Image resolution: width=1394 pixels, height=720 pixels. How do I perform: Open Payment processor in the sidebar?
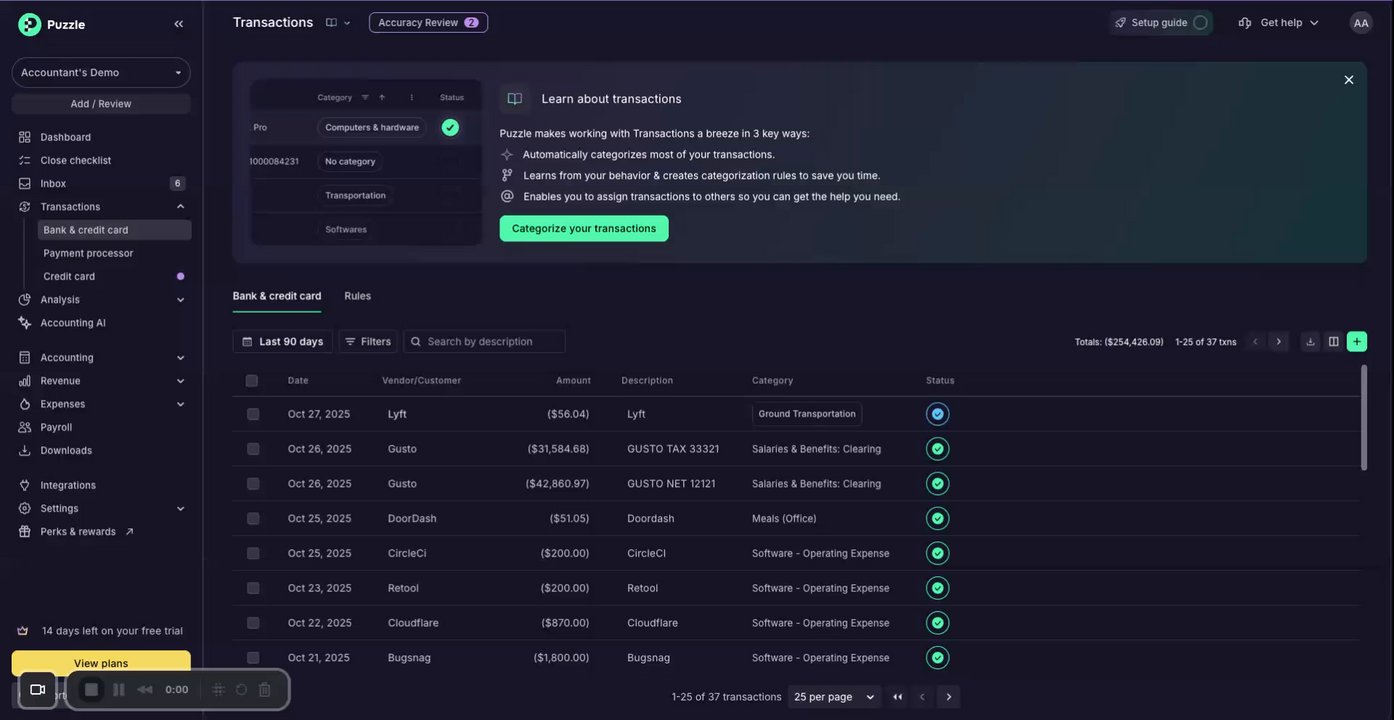(88, 253)
